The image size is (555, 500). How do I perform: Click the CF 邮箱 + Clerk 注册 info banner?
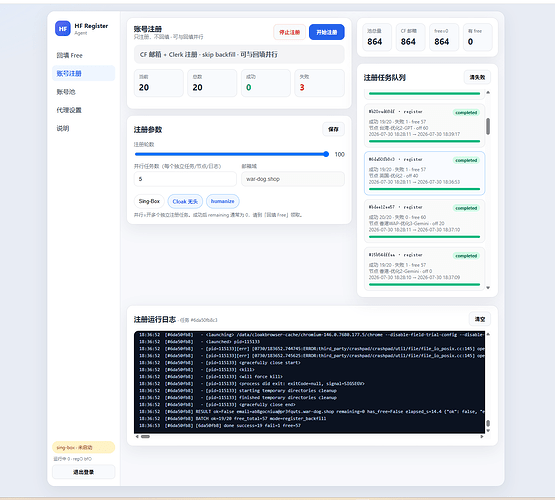tap(239, 54)
